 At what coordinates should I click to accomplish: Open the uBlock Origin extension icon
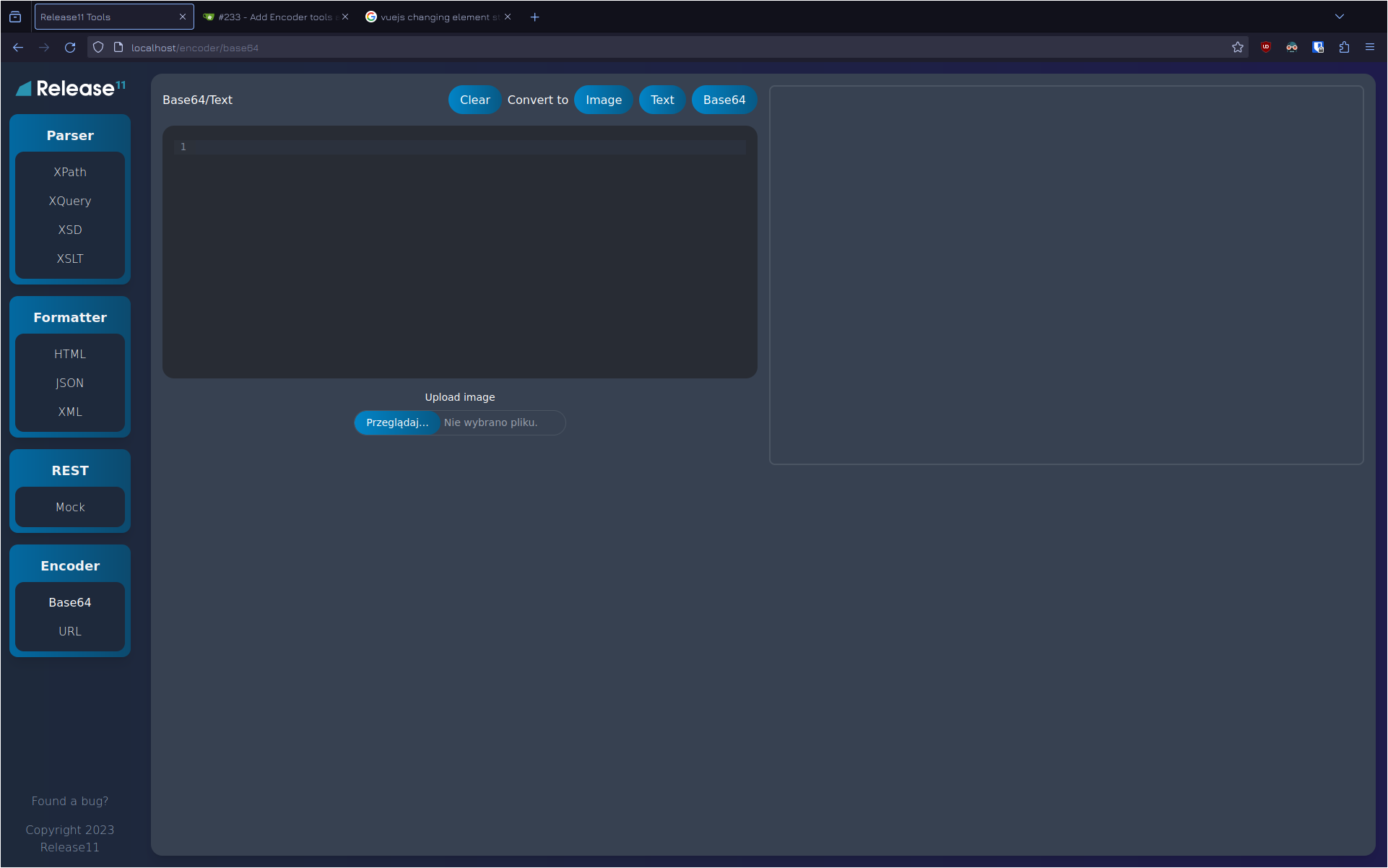pyautogui.click(x=1265, y=48)
